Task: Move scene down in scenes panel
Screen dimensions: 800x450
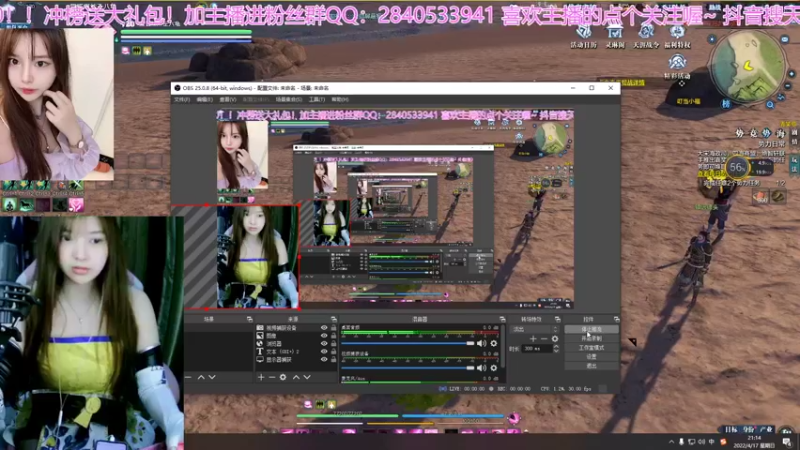Action: coord(212,377)
